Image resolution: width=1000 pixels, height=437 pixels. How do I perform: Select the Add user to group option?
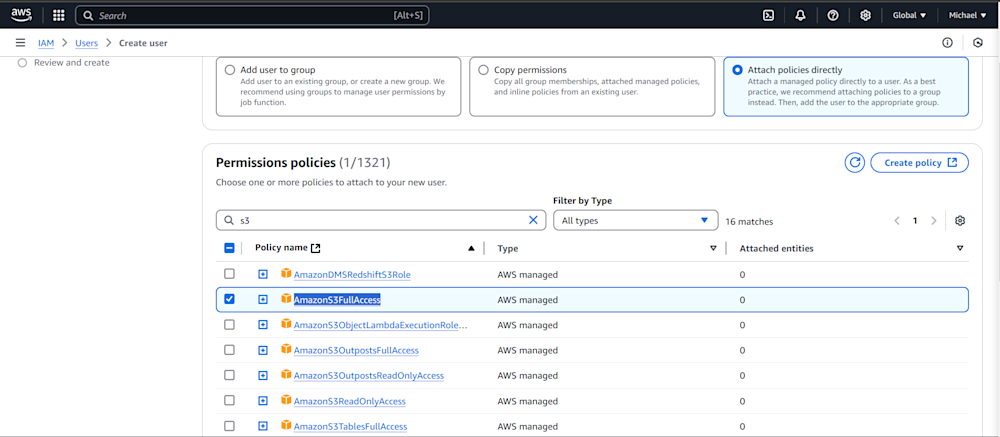click(x=230, y=70)
